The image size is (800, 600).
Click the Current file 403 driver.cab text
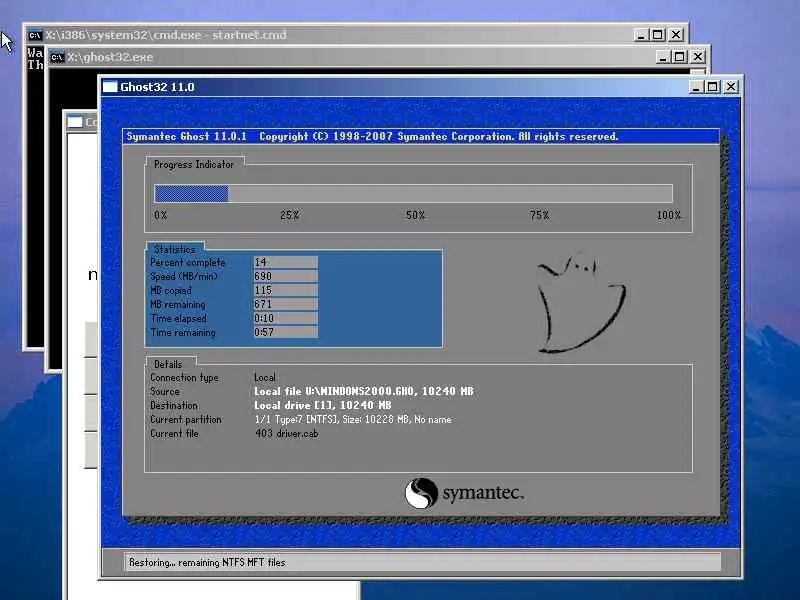pos(287,434)
